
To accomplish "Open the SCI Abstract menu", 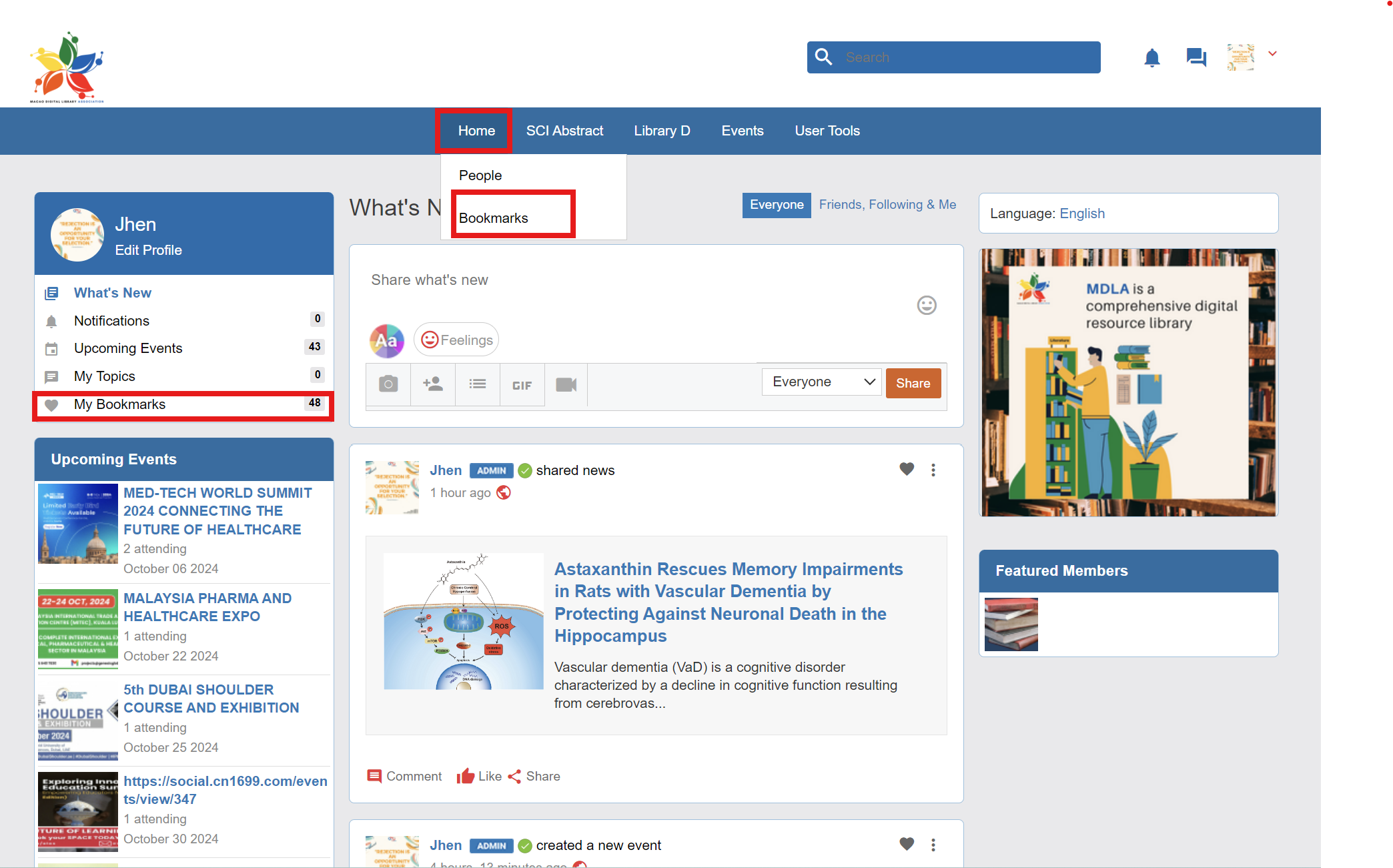I will pyautogui.click(x=564, y=131).
